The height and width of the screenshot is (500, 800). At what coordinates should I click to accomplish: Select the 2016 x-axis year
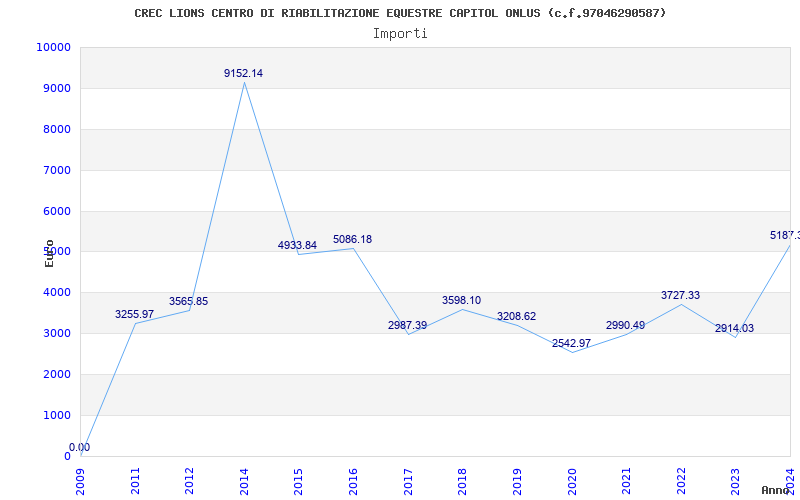pyautogui.click(x=353, y=482)
